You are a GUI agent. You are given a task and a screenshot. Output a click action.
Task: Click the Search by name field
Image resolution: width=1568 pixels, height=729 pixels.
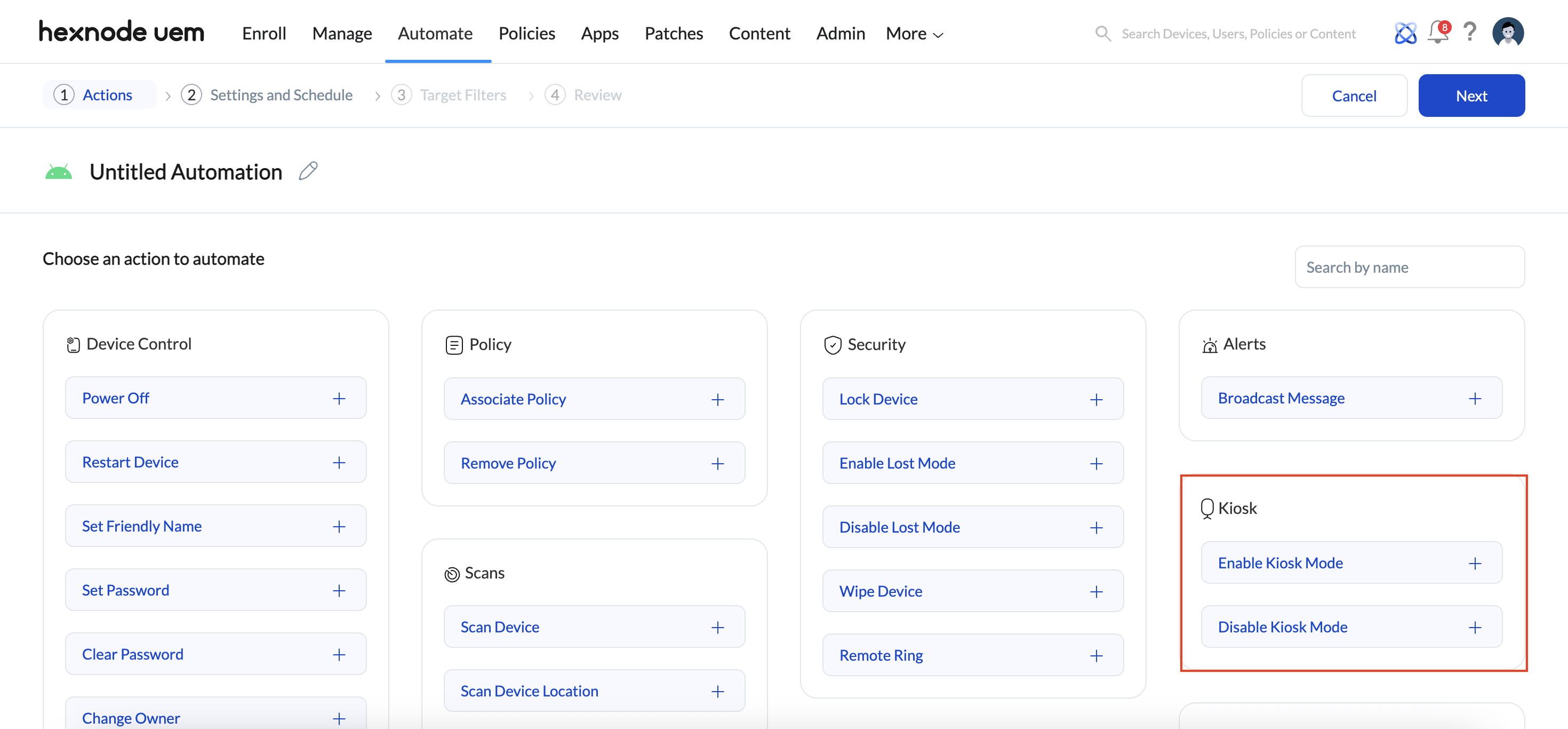click(1409, 267)
